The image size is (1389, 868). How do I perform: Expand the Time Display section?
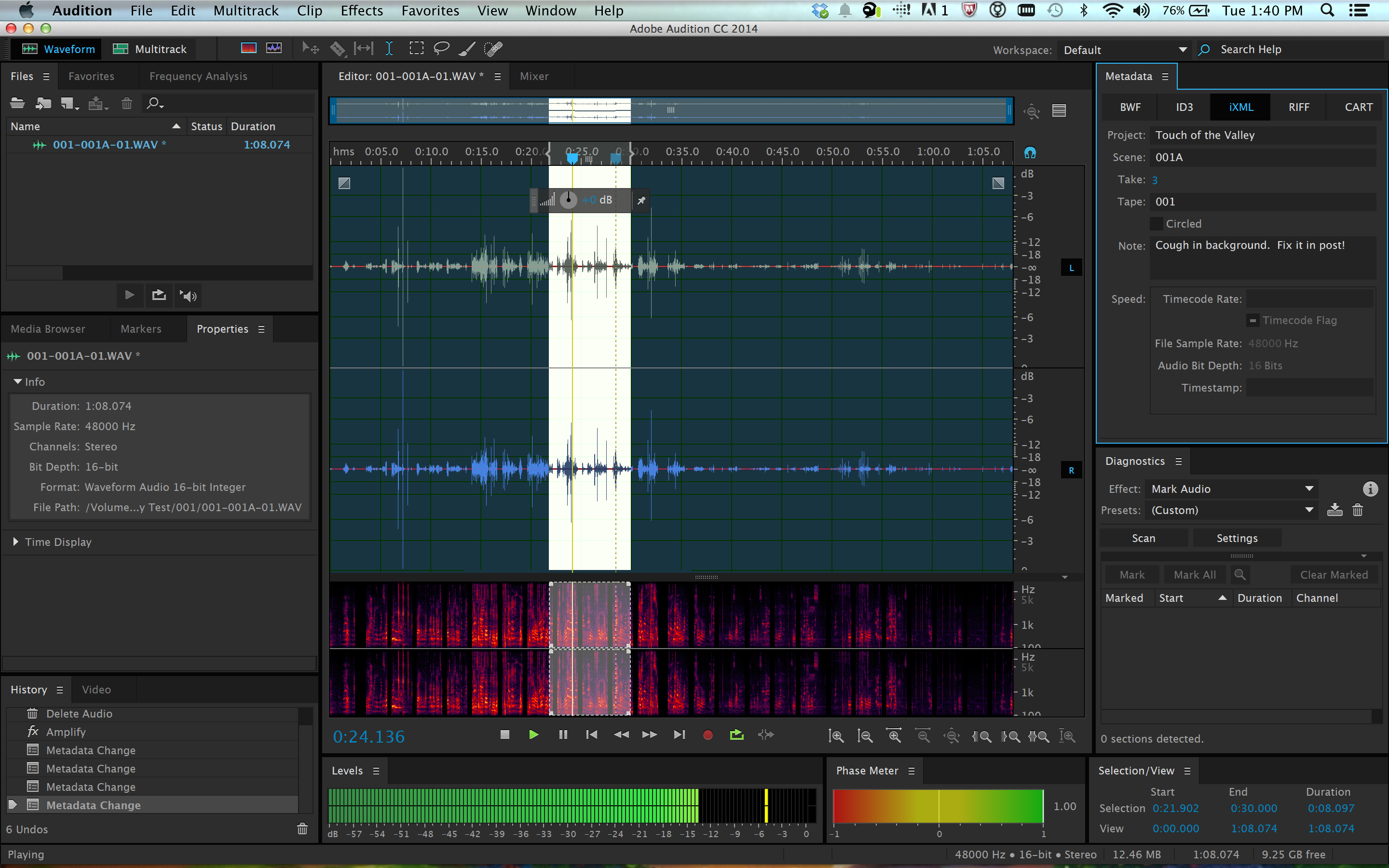[16, 542]
